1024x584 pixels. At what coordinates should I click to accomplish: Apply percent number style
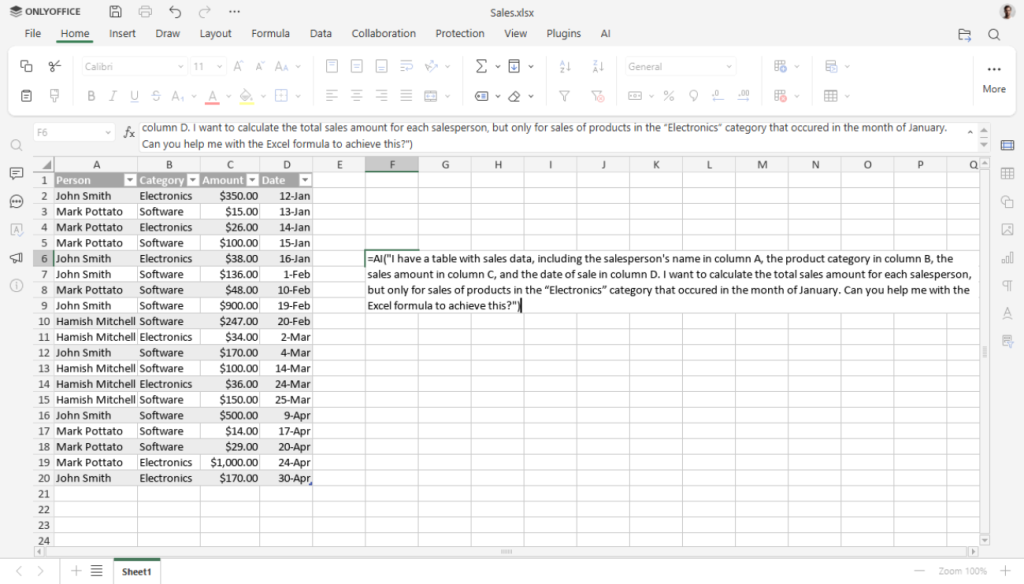tap(668, 94)
